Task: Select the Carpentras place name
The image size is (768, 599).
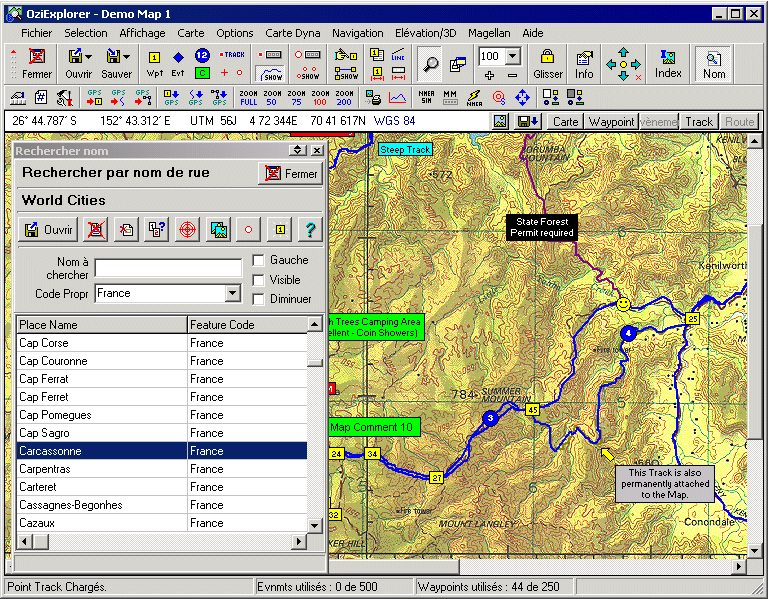Action: [45, 469]
